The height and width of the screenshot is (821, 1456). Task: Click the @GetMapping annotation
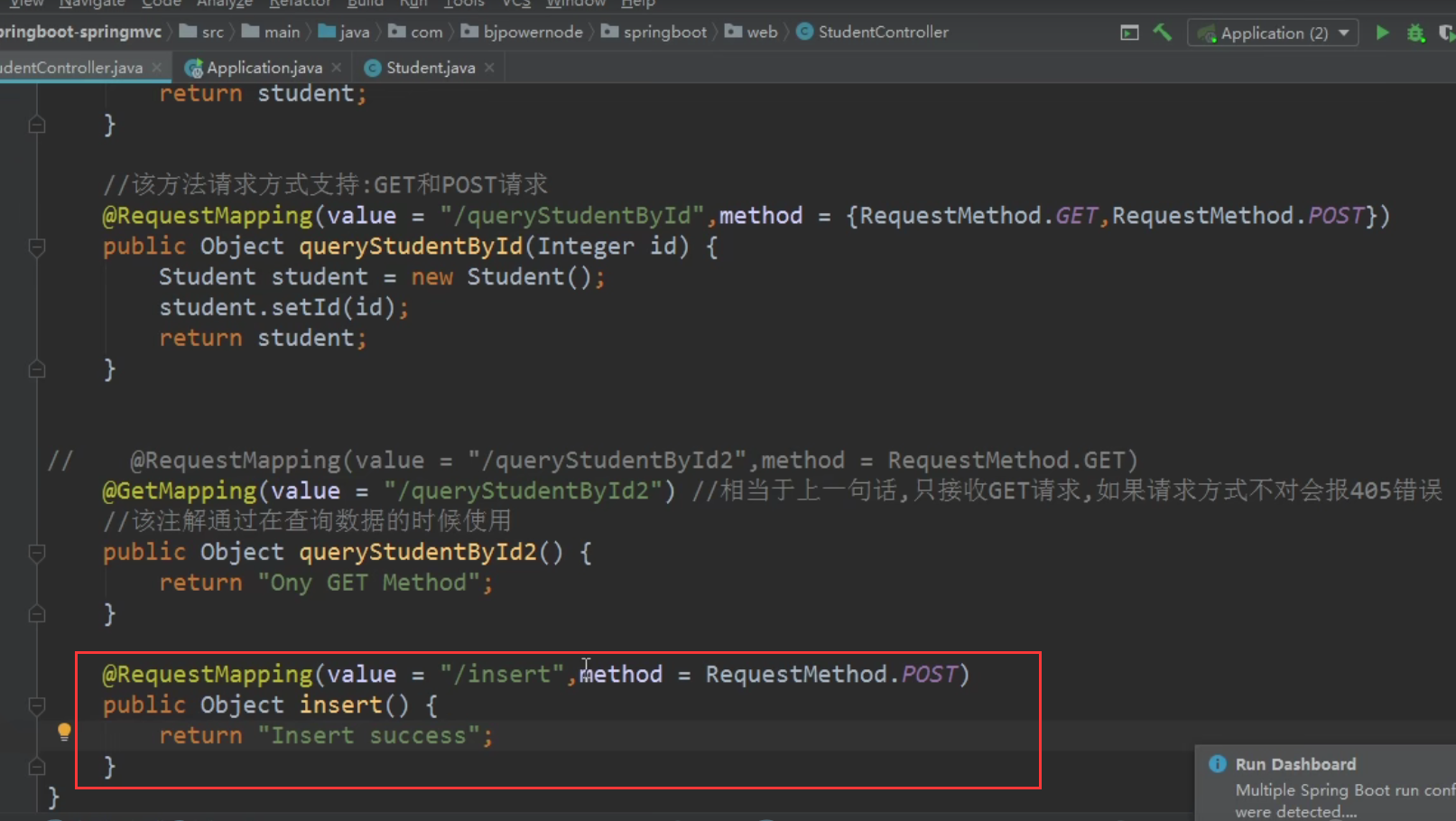pos(180,491)
